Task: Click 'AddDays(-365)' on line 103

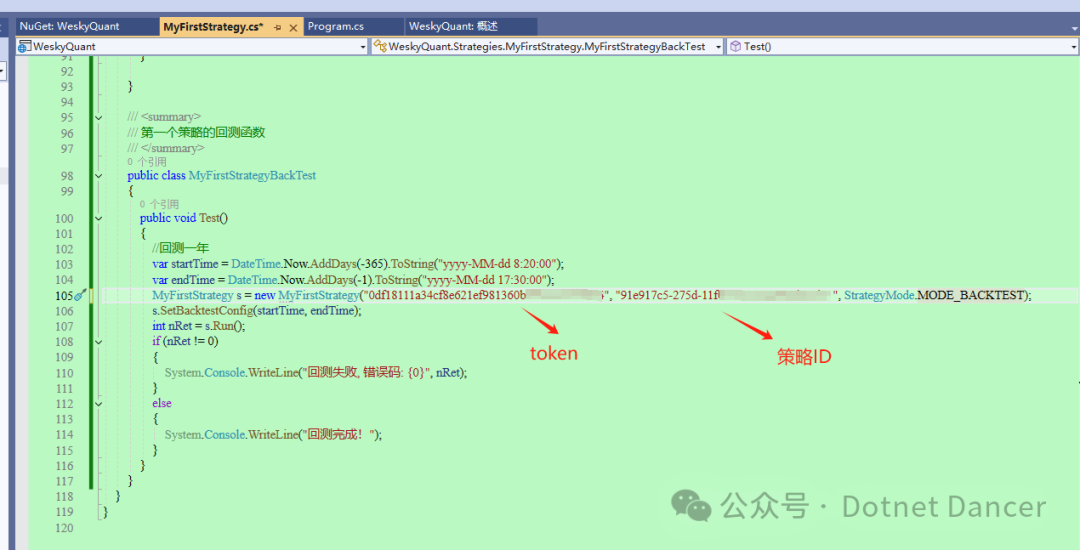Action: [348, 264]
